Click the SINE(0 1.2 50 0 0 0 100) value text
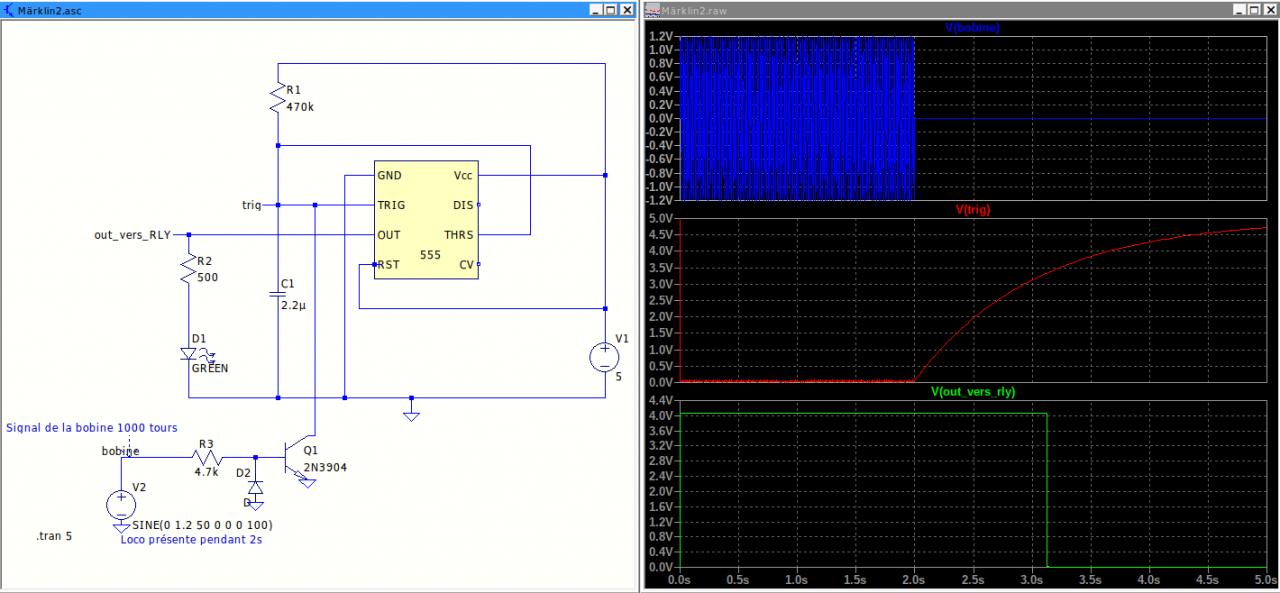The height and width of the screenshot is (593, 1280). pos(201,525)
